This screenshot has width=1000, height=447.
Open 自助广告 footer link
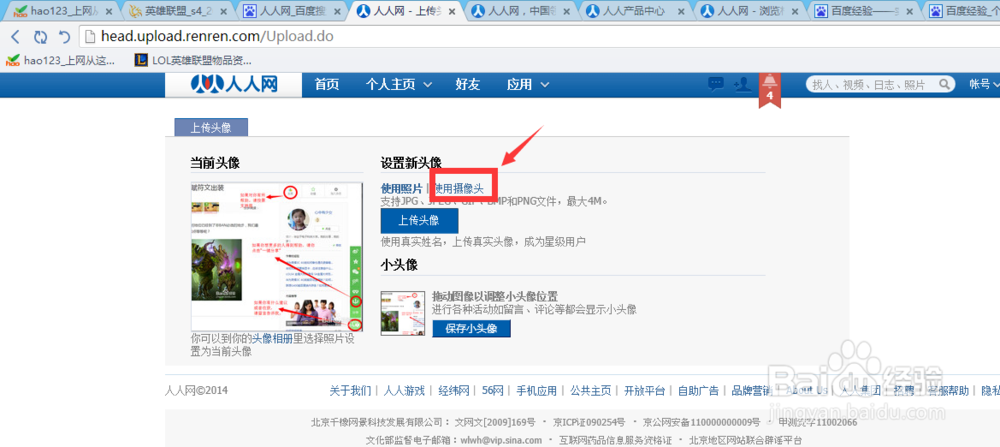(698, 391)
